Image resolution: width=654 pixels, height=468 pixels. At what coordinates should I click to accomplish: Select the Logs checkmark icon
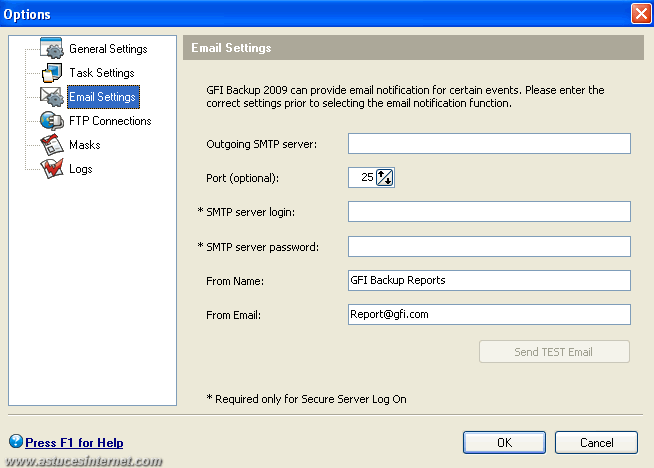click(52, 169)
